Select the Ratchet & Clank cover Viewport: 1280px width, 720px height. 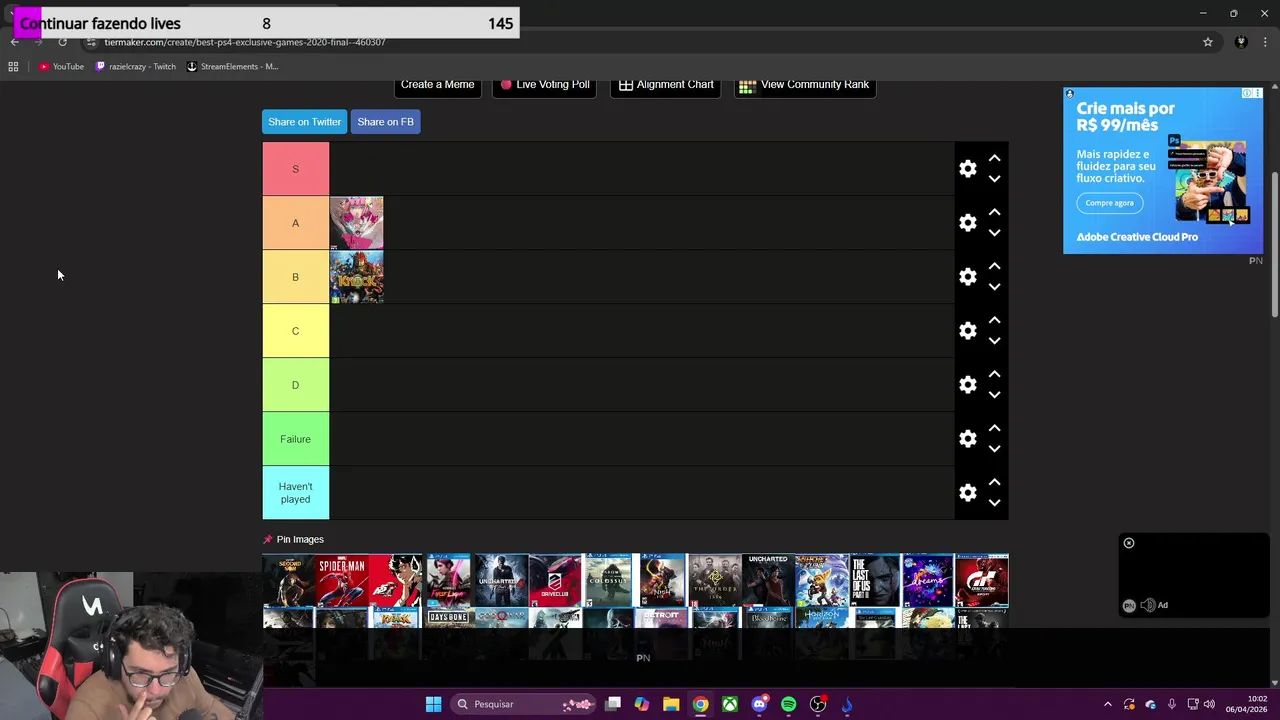pyautogui.click(x=822, y=580)
